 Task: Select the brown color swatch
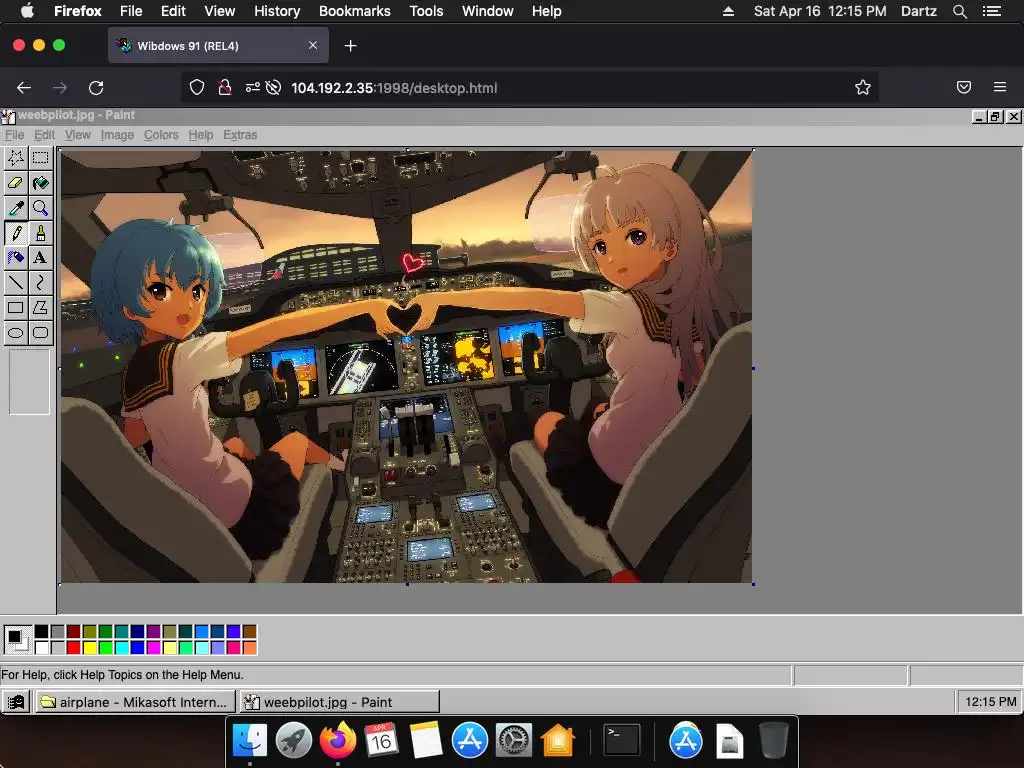(x=249, y=632)
